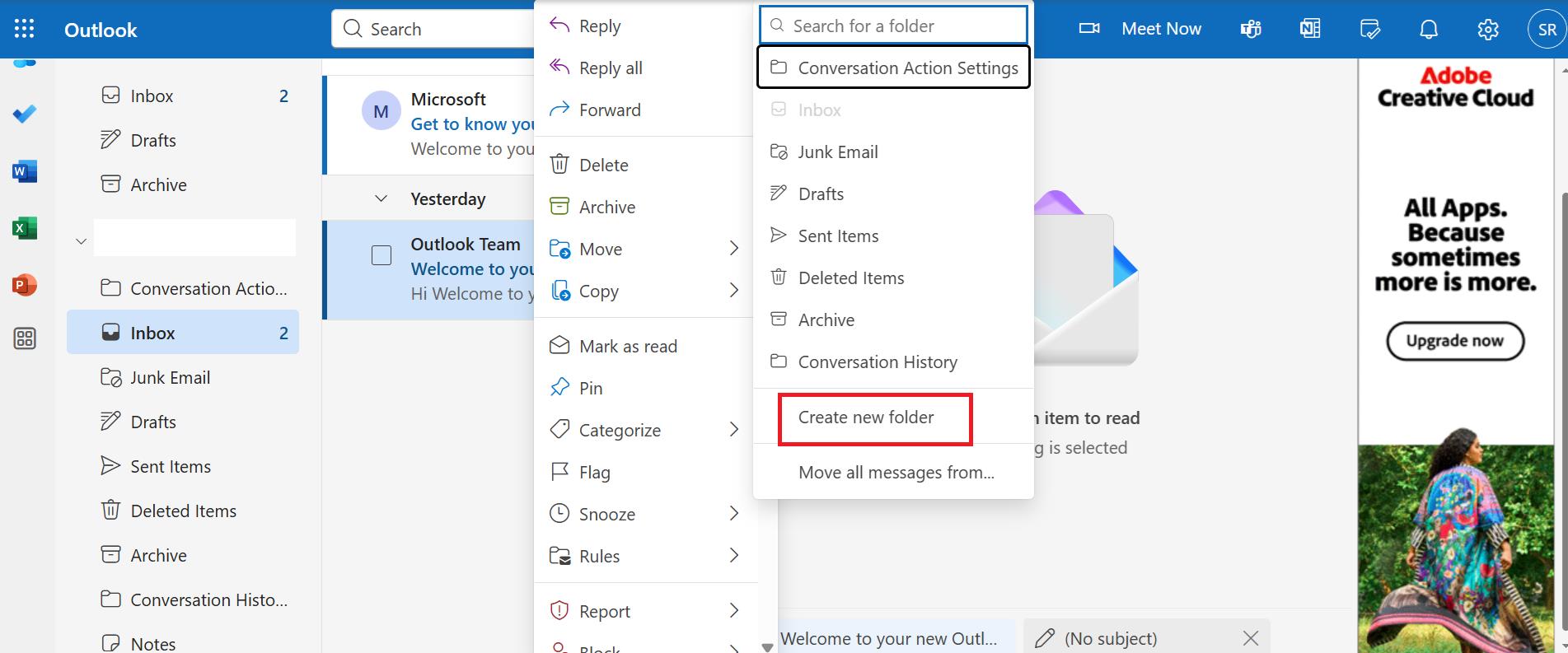Screen dimensions: 1568x653
Task: Open the app launcher waffle icon
Action: coord(25,29)
